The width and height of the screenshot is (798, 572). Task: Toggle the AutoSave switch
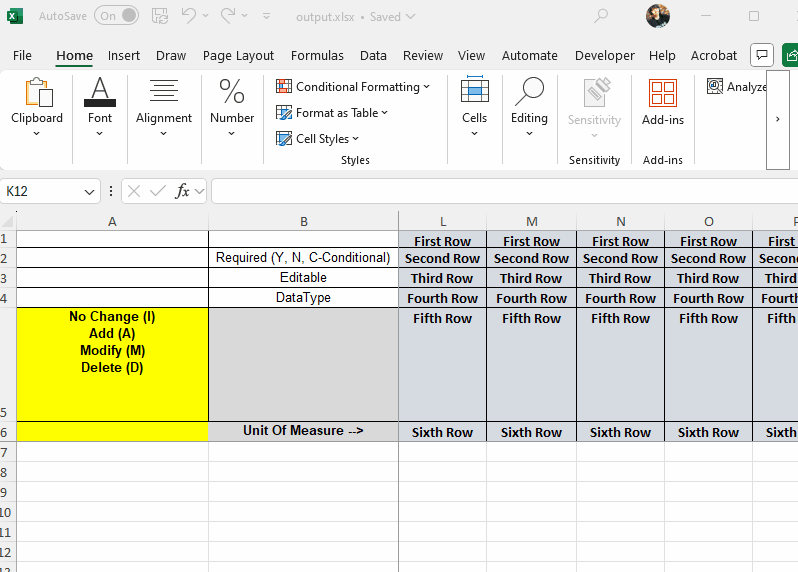(x=117, y=16)
